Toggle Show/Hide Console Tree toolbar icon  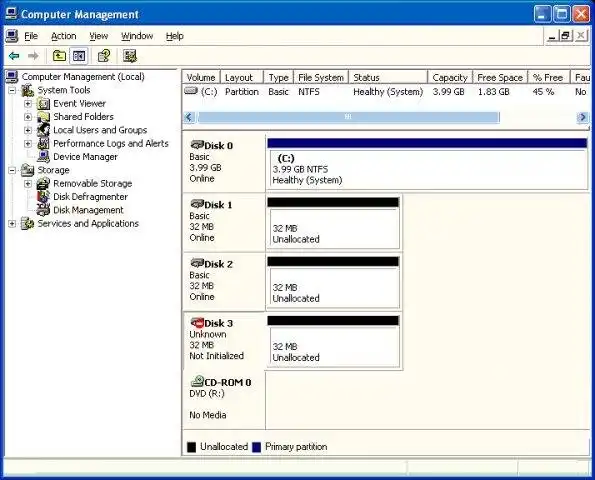click(79, 56)
